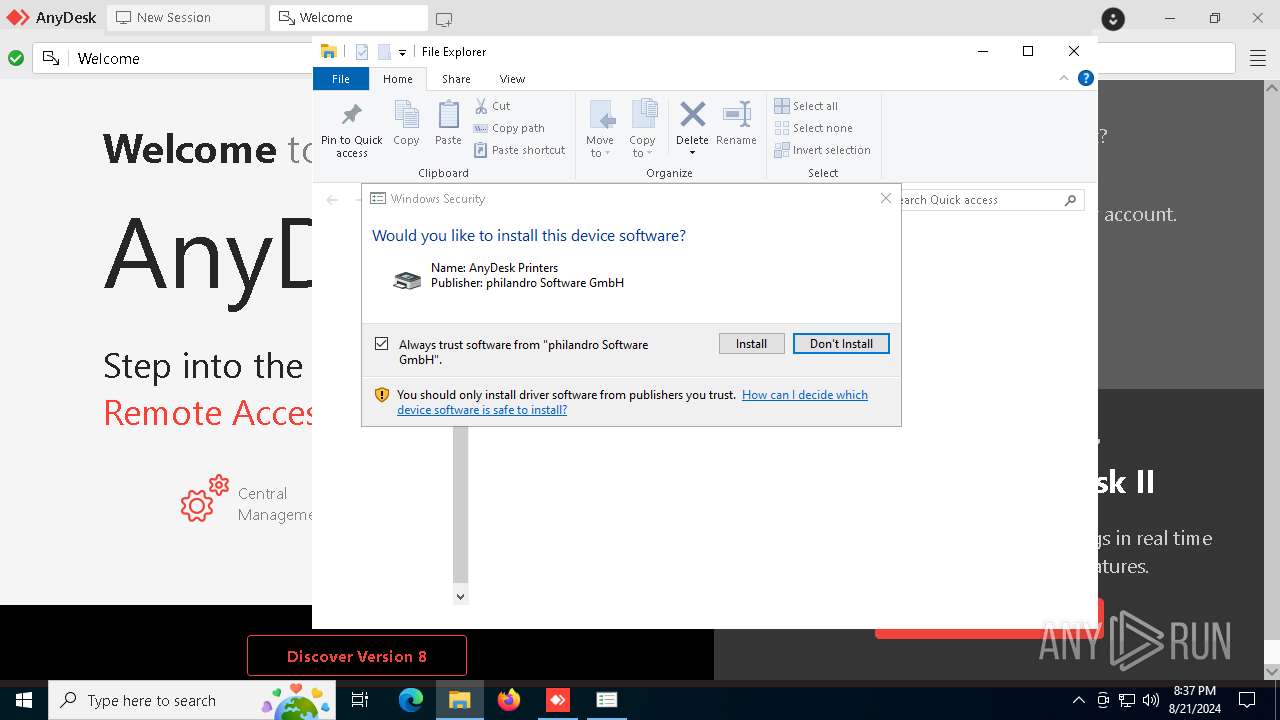Click the Properties quick access icon

pos(362,52)
